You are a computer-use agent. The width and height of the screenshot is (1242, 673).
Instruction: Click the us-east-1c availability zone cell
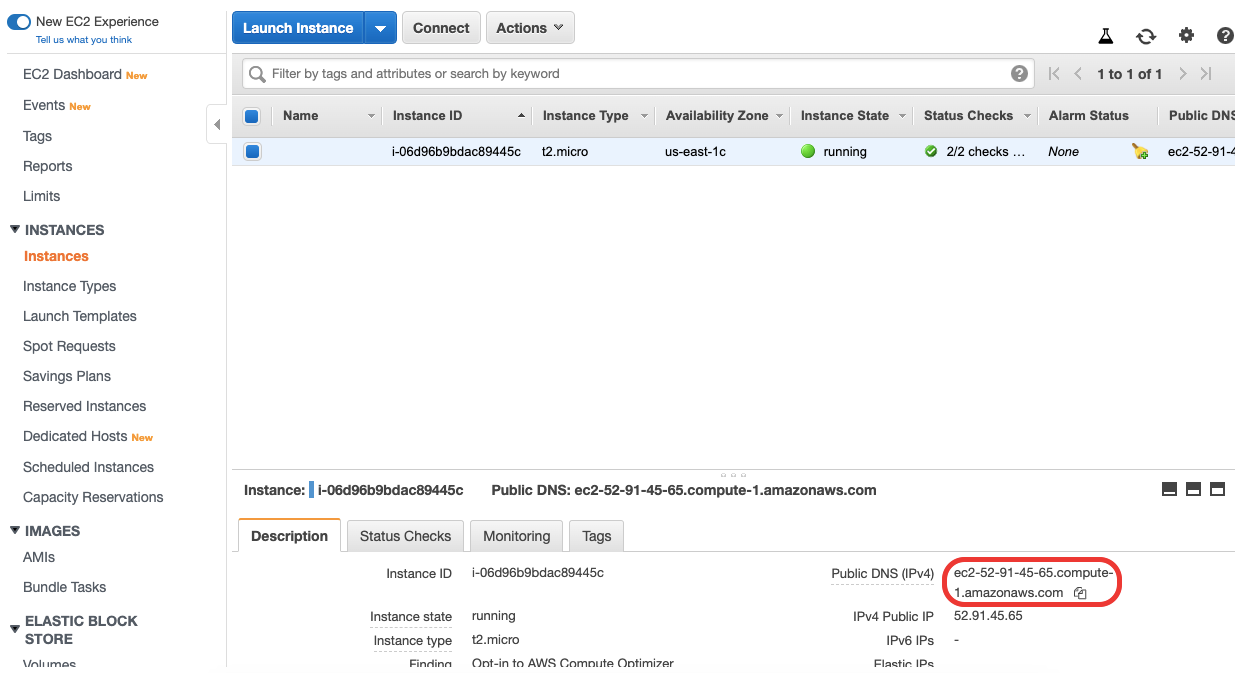tap(695, 152)
